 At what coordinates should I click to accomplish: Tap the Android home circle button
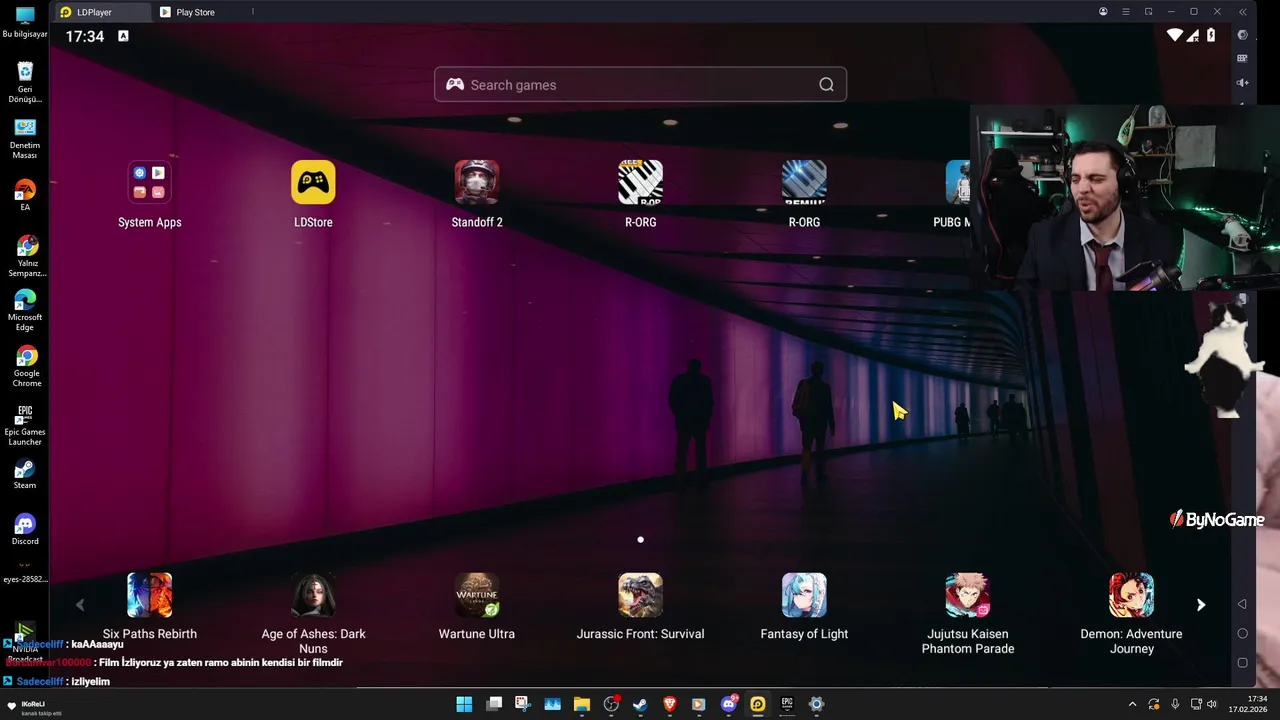(1242, 633)
